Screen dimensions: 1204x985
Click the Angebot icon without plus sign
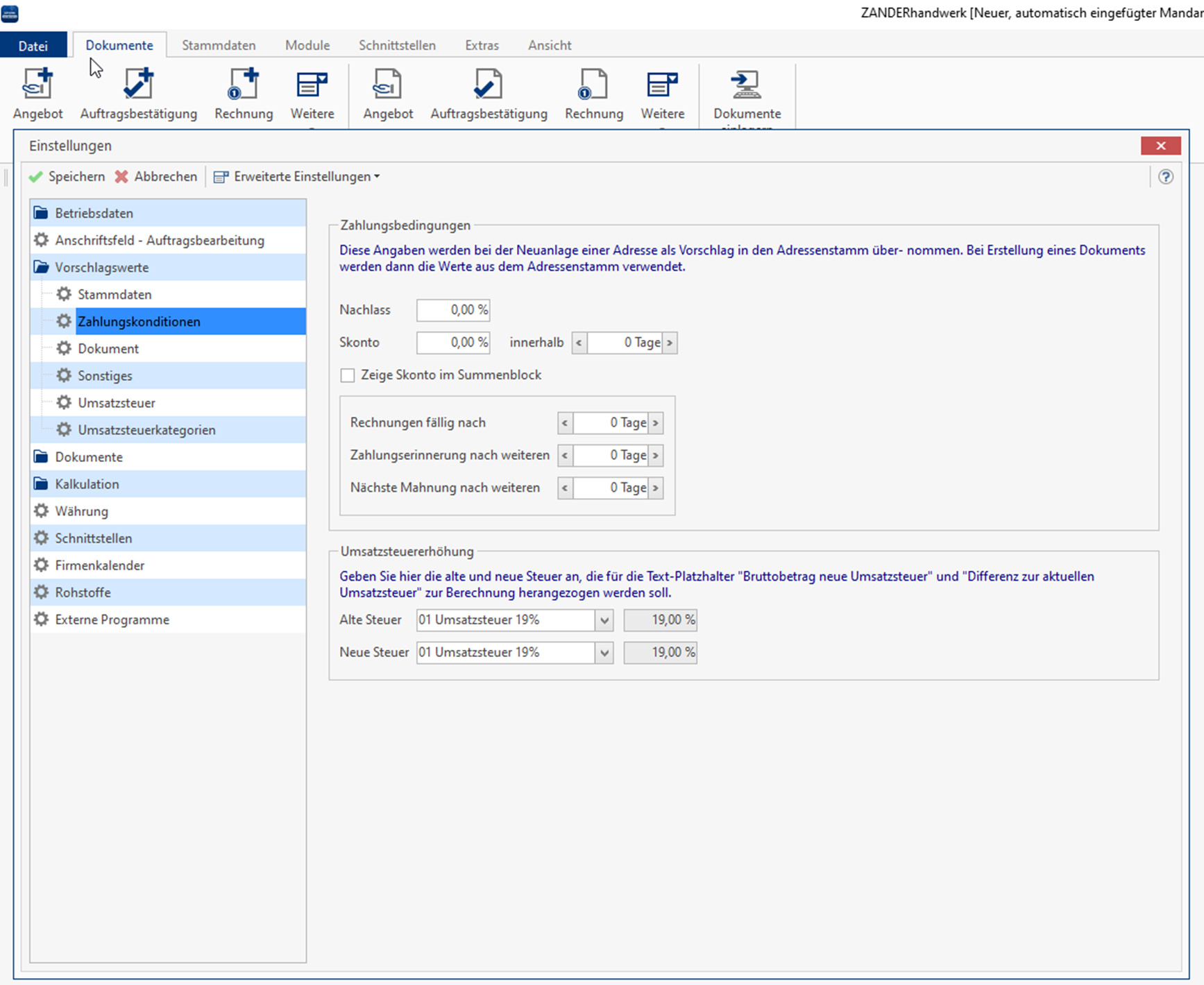388,85
